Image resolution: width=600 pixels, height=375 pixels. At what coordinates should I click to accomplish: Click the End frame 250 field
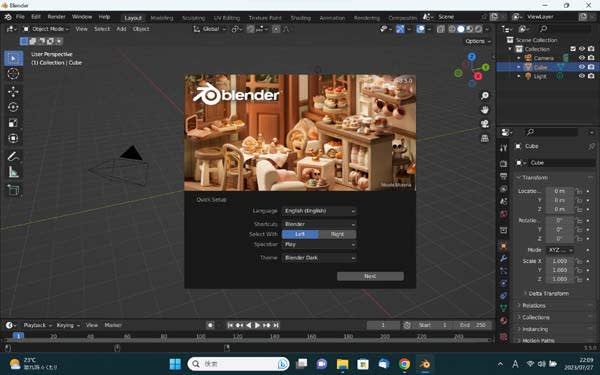tap(473, 325)
